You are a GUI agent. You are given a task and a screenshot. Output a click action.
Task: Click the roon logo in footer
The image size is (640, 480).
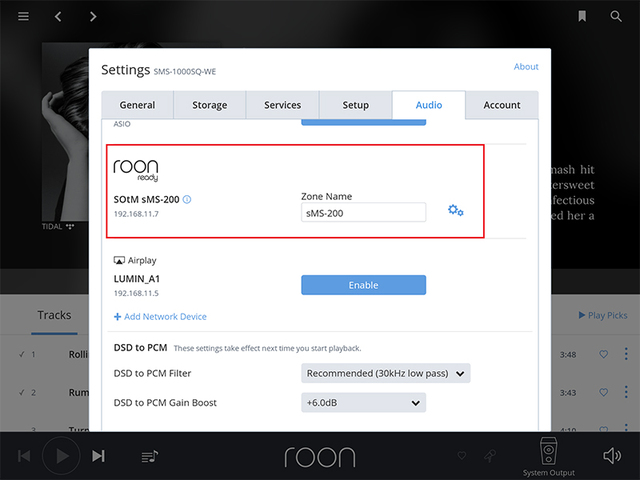coord(320,456)
